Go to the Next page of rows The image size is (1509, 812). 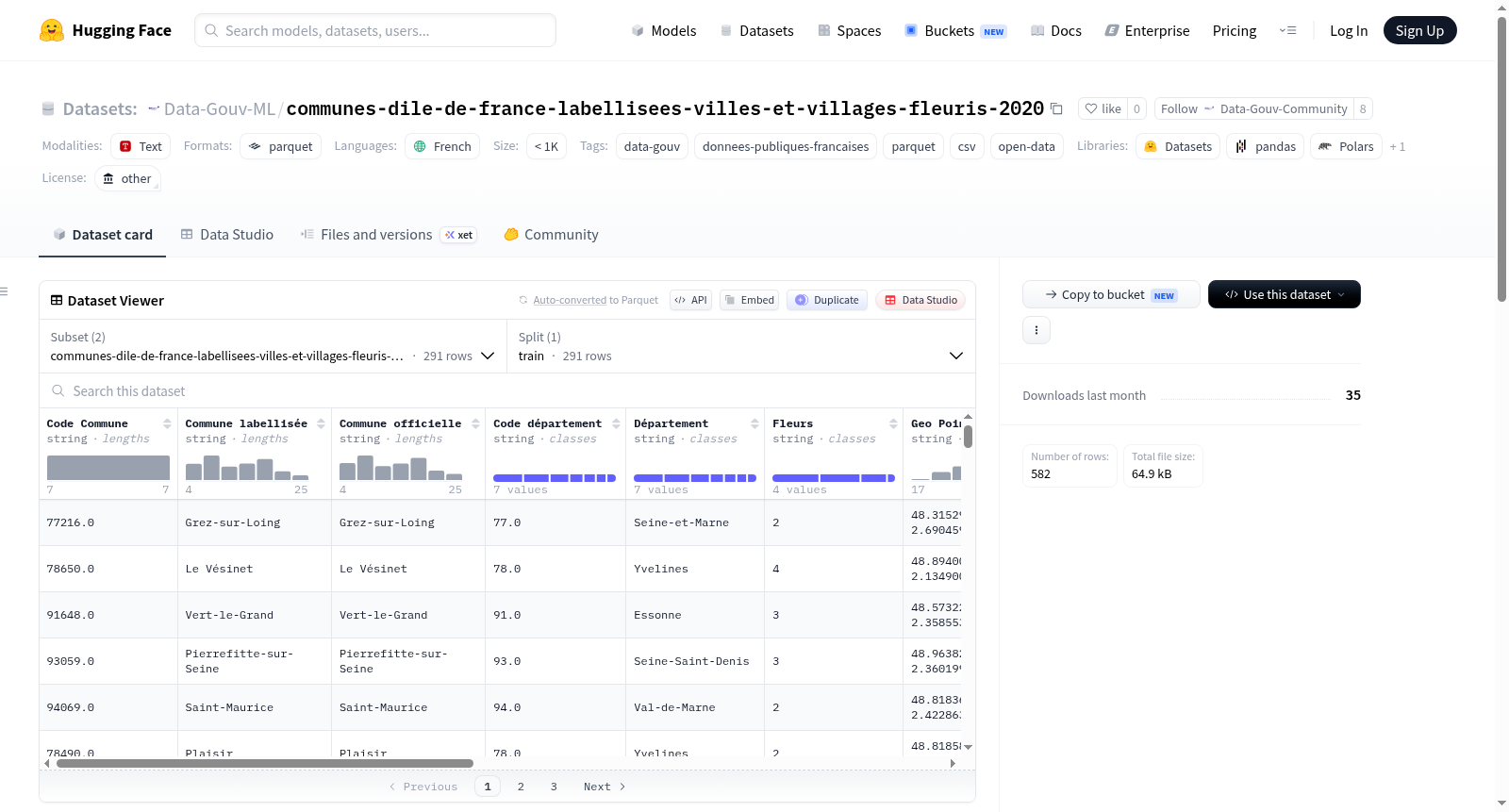(x=605, y=787)
